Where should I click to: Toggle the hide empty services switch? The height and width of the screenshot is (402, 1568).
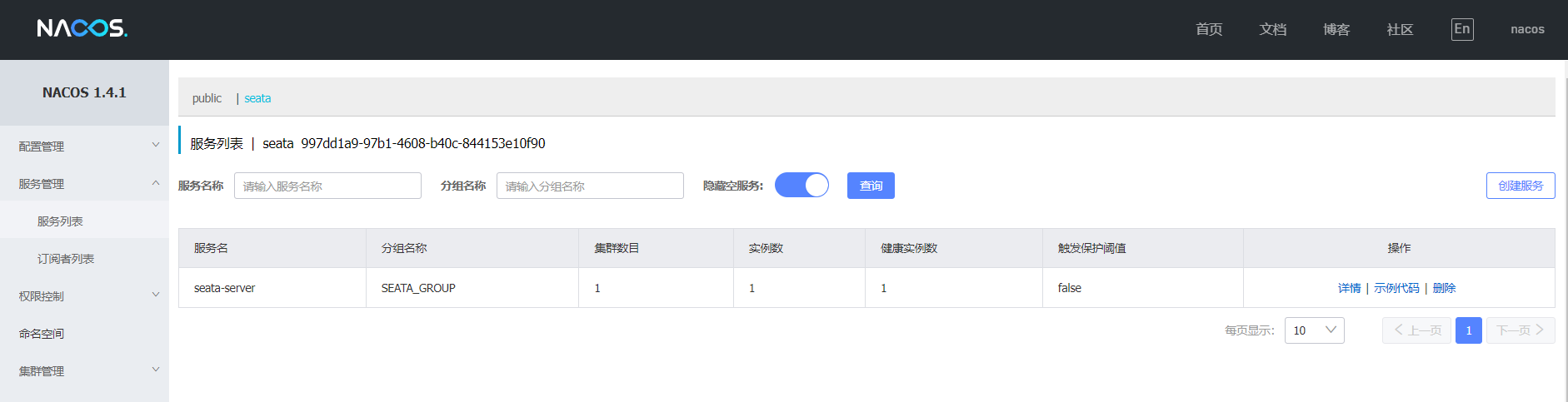point(801,185)
